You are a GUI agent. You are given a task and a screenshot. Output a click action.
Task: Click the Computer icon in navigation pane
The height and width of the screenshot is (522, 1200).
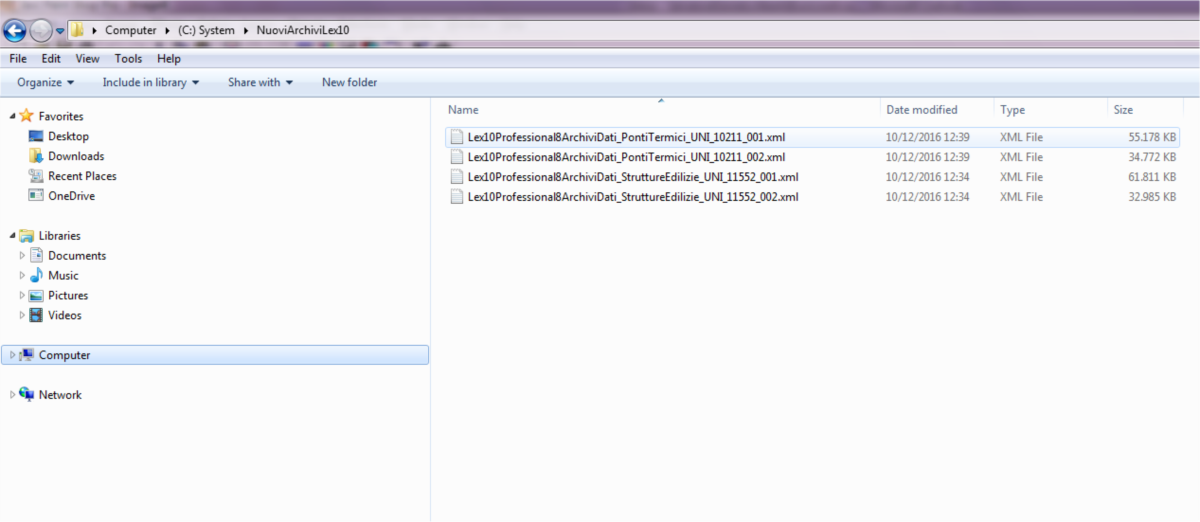pyautogui.click(x=27, y=355)
